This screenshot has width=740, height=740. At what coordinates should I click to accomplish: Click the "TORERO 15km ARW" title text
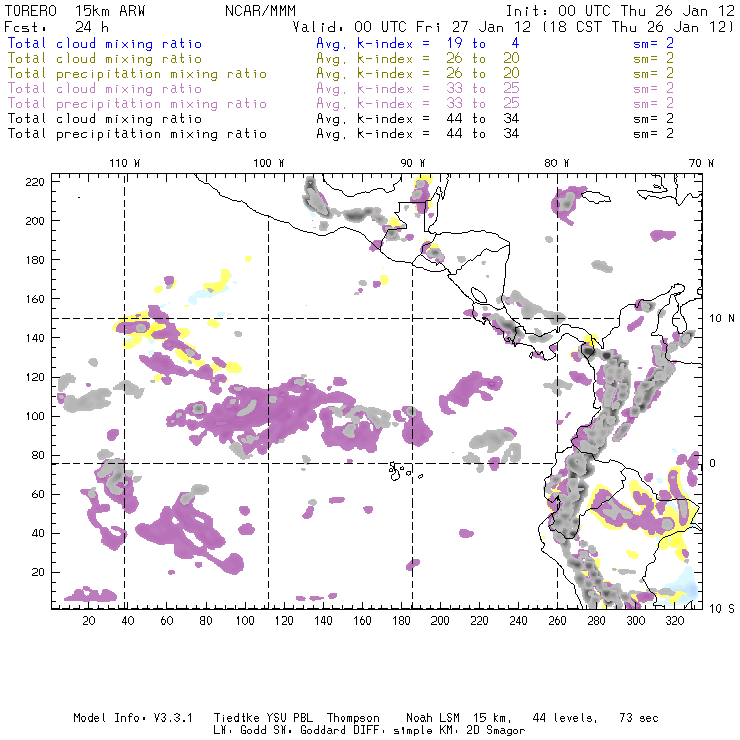[75, 11]
